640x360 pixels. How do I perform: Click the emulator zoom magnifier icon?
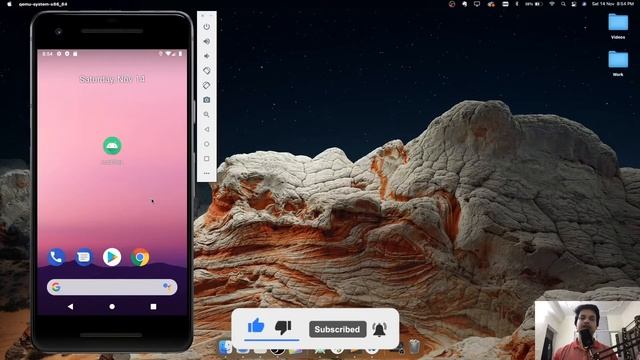(207, 115)
